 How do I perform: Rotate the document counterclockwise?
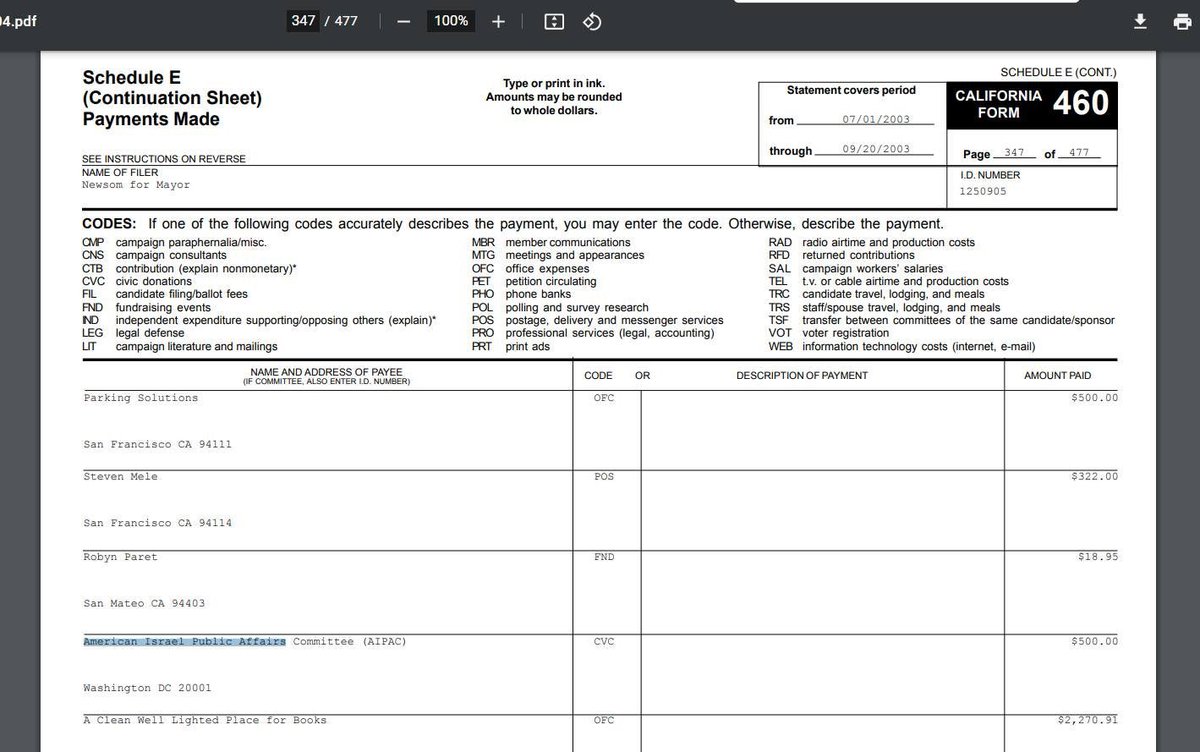(x=591, y=21)
